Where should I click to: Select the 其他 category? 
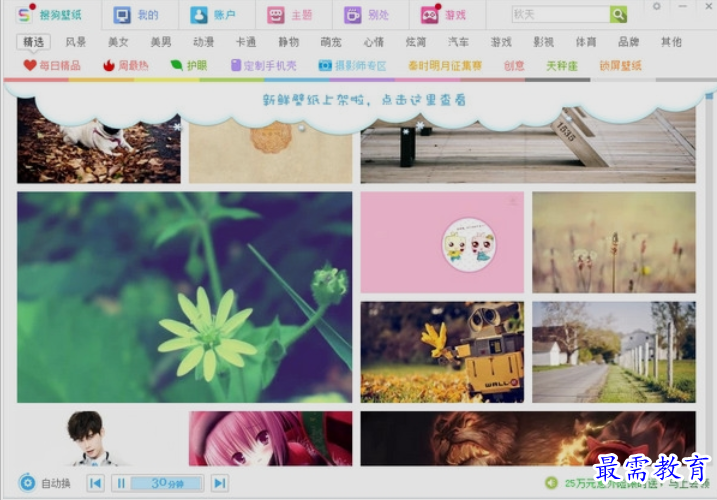point(671,42)
